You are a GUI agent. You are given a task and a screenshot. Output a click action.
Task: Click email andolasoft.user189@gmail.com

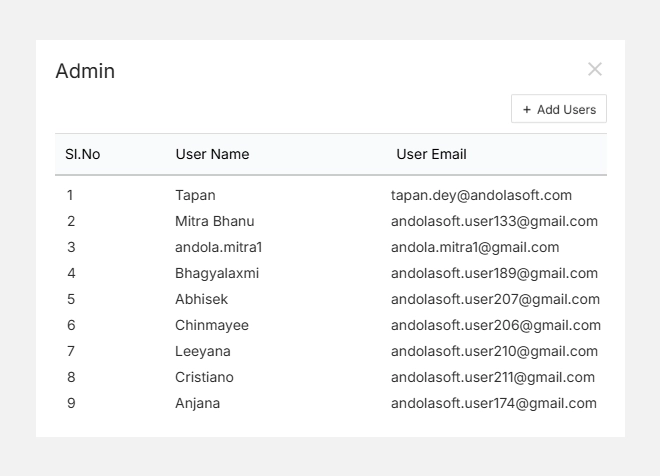coord(494,273)
